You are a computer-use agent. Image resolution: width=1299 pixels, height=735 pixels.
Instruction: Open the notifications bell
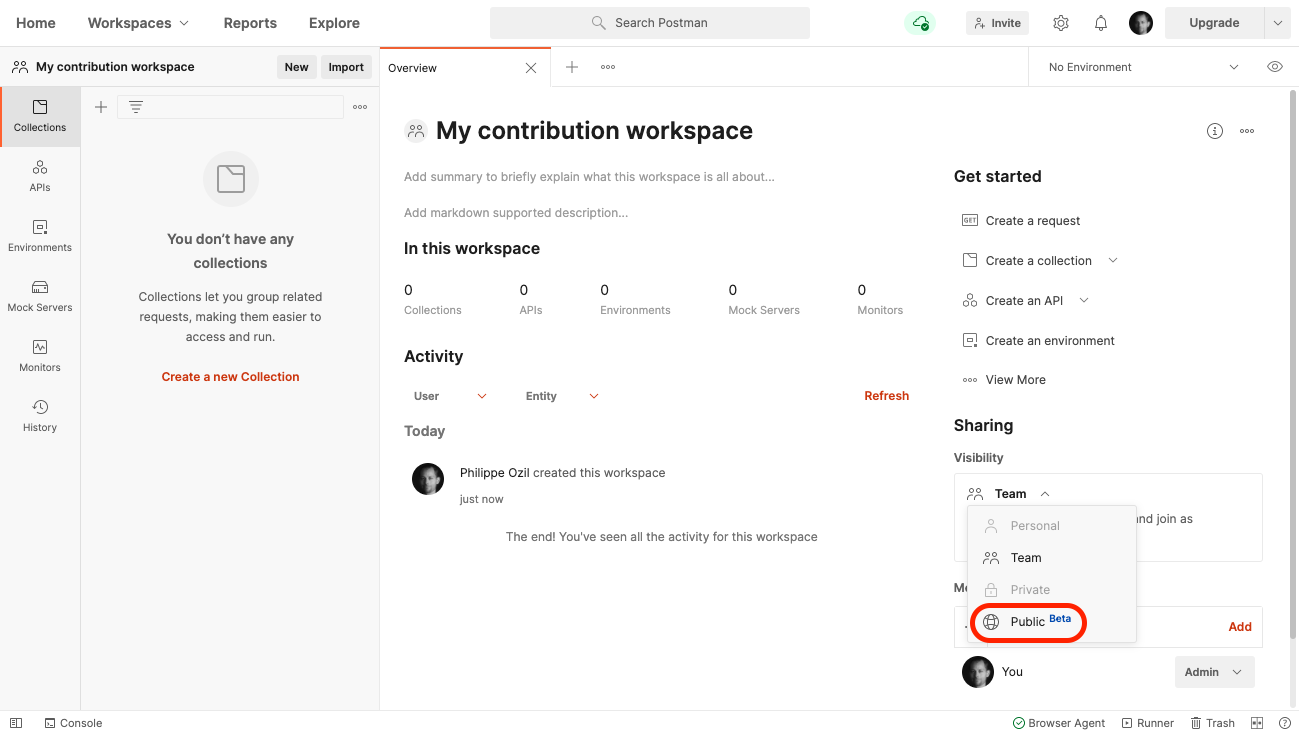tap(1101, 23)
